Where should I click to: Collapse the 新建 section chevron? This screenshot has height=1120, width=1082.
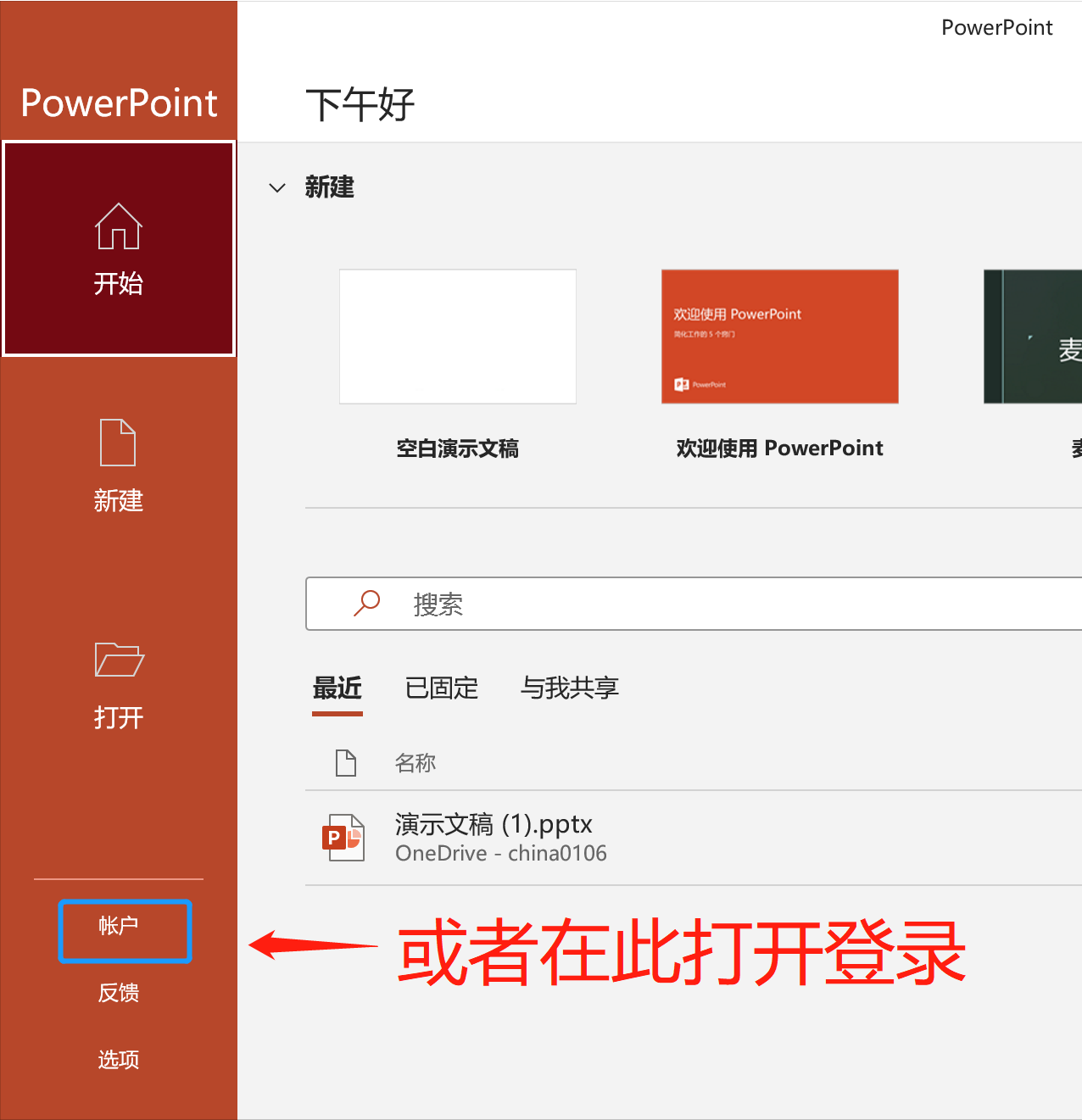pyautogui.click(x=277, y=187)
